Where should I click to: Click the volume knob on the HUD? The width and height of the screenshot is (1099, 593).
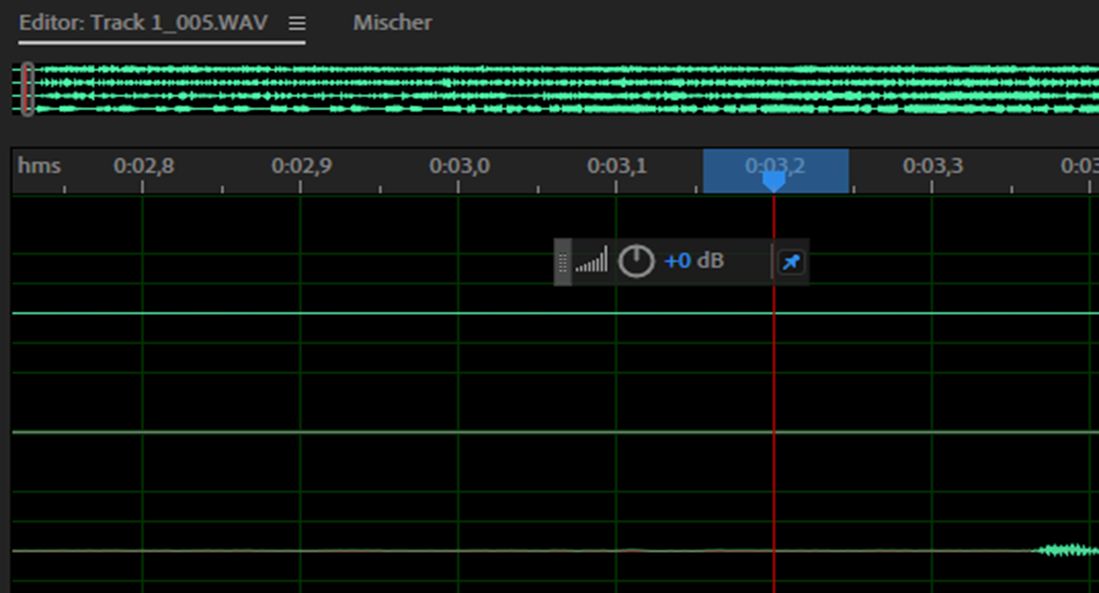(x=636, y=261)
